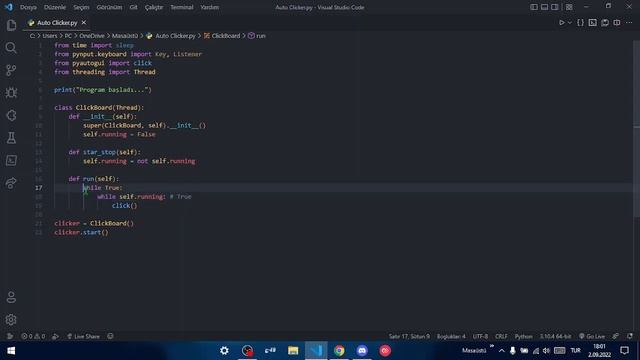Expand the run options dropdown arrow
Image resolution: width=640 pixels, height=360 pixels.
coord(570,23)
